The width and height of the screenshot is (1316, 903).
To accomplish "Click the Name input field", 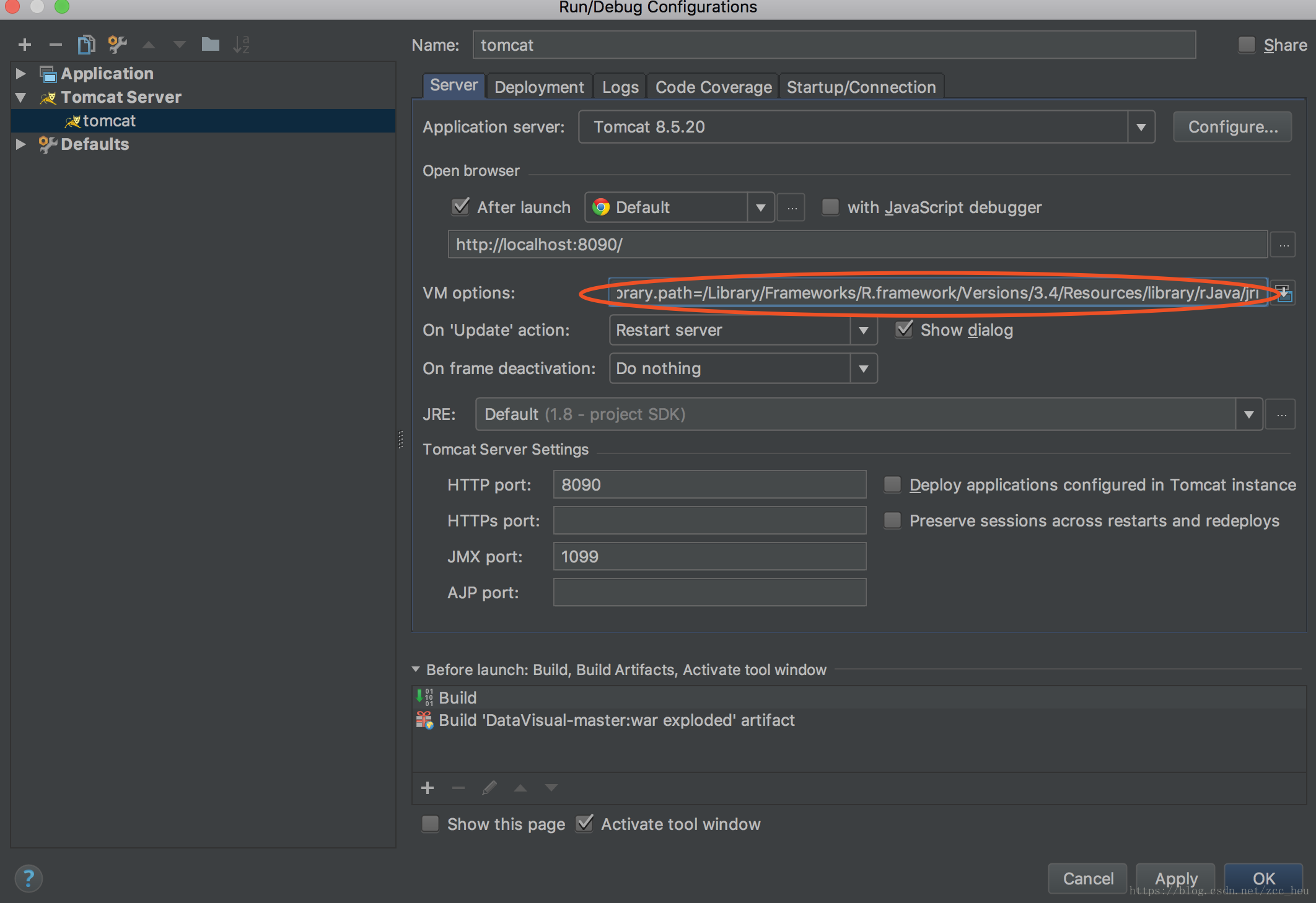I will (x=834, y=45).
